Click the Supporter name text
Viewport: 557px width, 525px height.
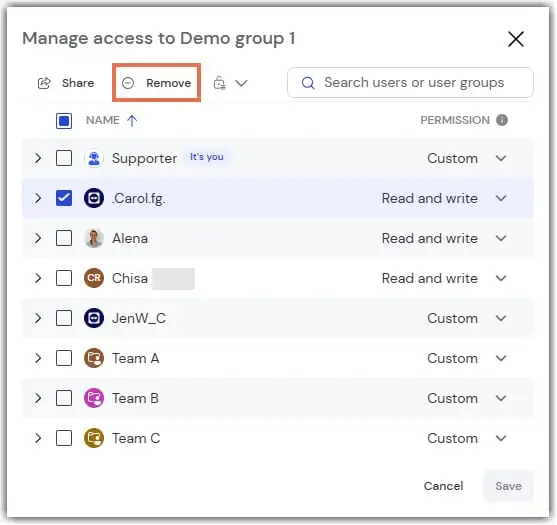(144, 158)
